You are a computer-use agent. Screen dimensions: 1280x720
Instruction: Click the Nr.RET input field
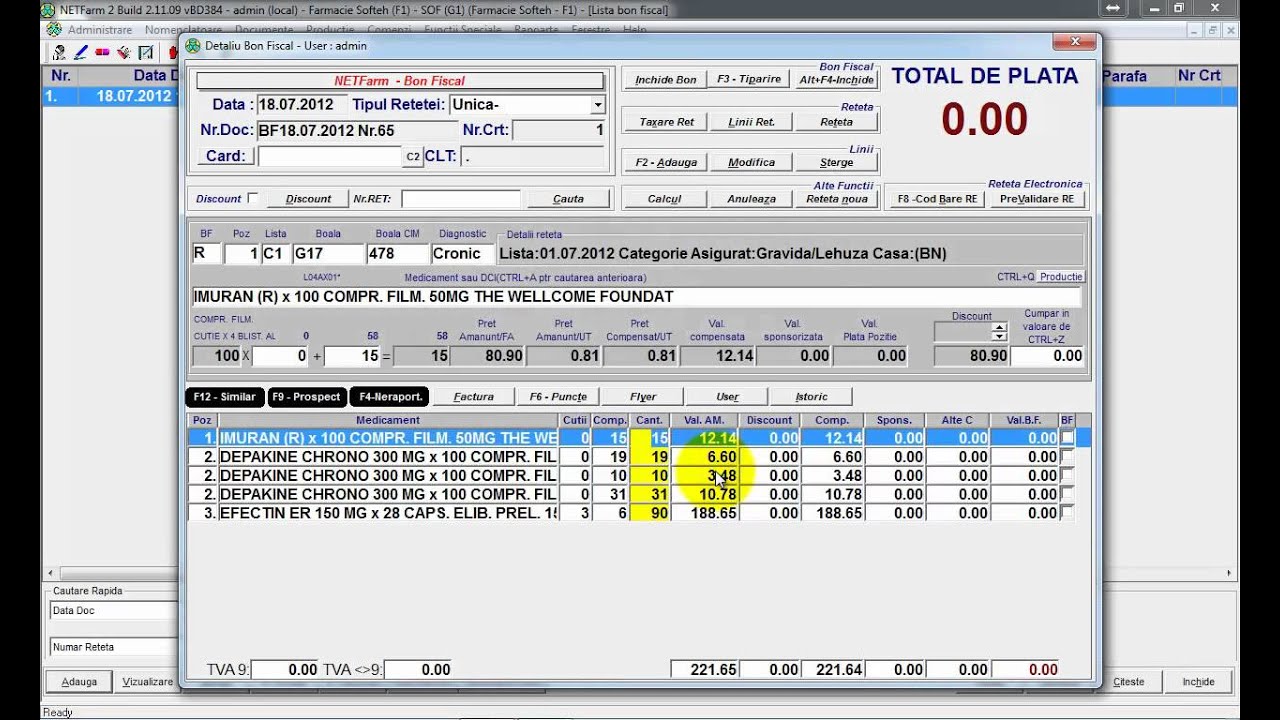461,199
